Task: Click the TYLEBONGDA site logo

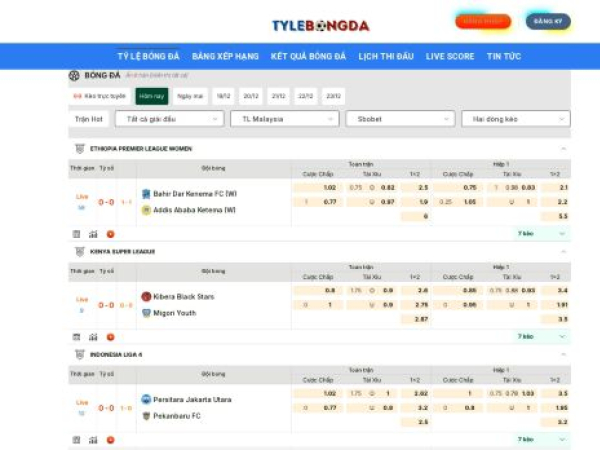Action: click(320, 25)
